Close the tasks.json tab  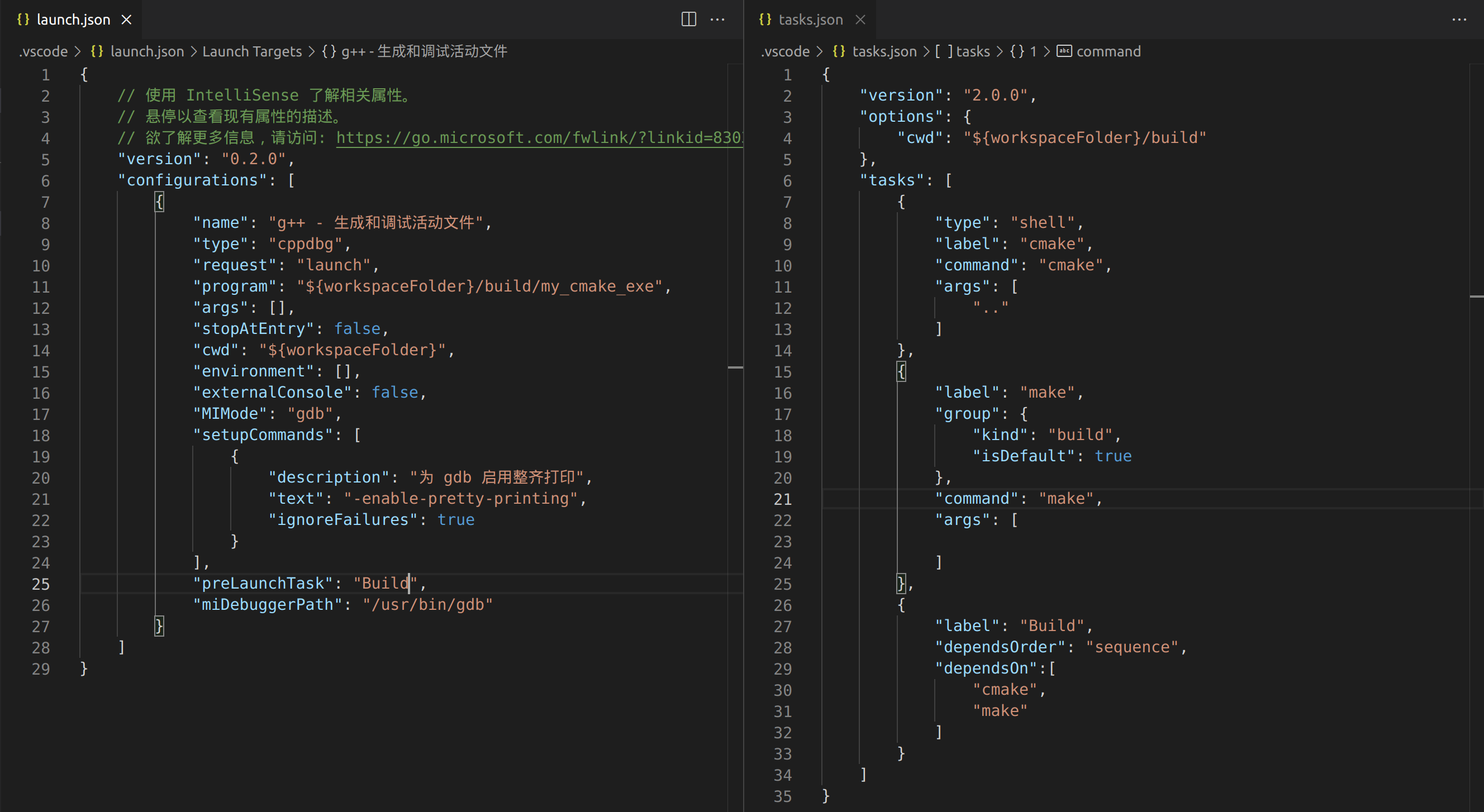tap(860, 20)
